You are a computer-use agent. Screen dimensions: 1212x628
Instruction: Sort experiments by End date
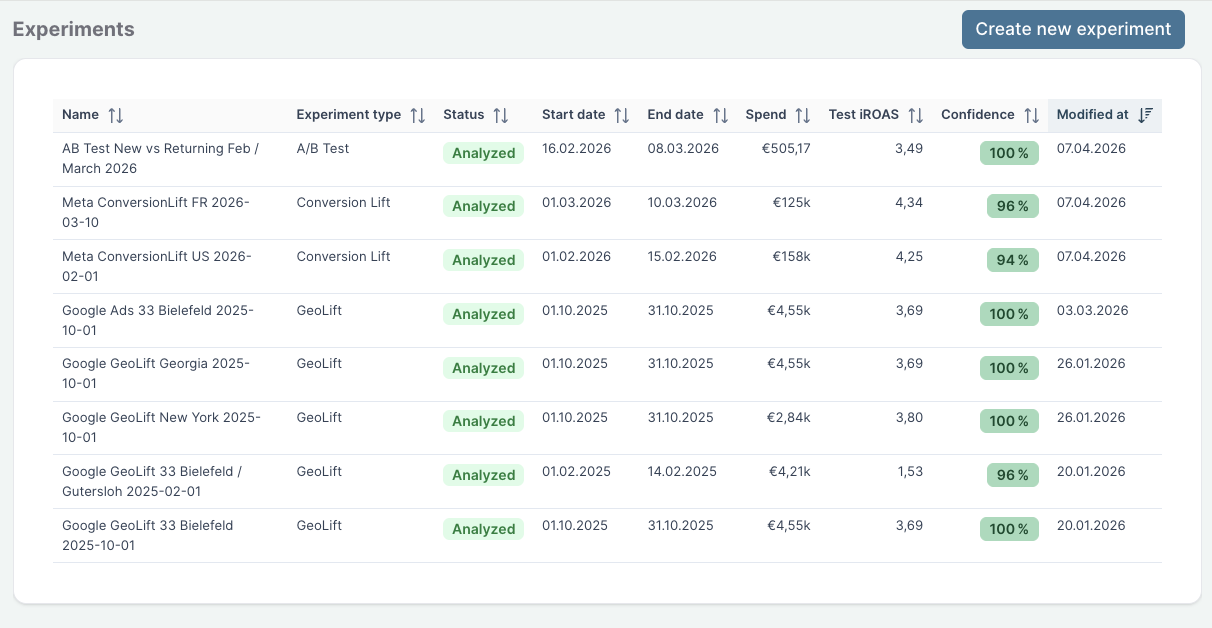point(721,114)
